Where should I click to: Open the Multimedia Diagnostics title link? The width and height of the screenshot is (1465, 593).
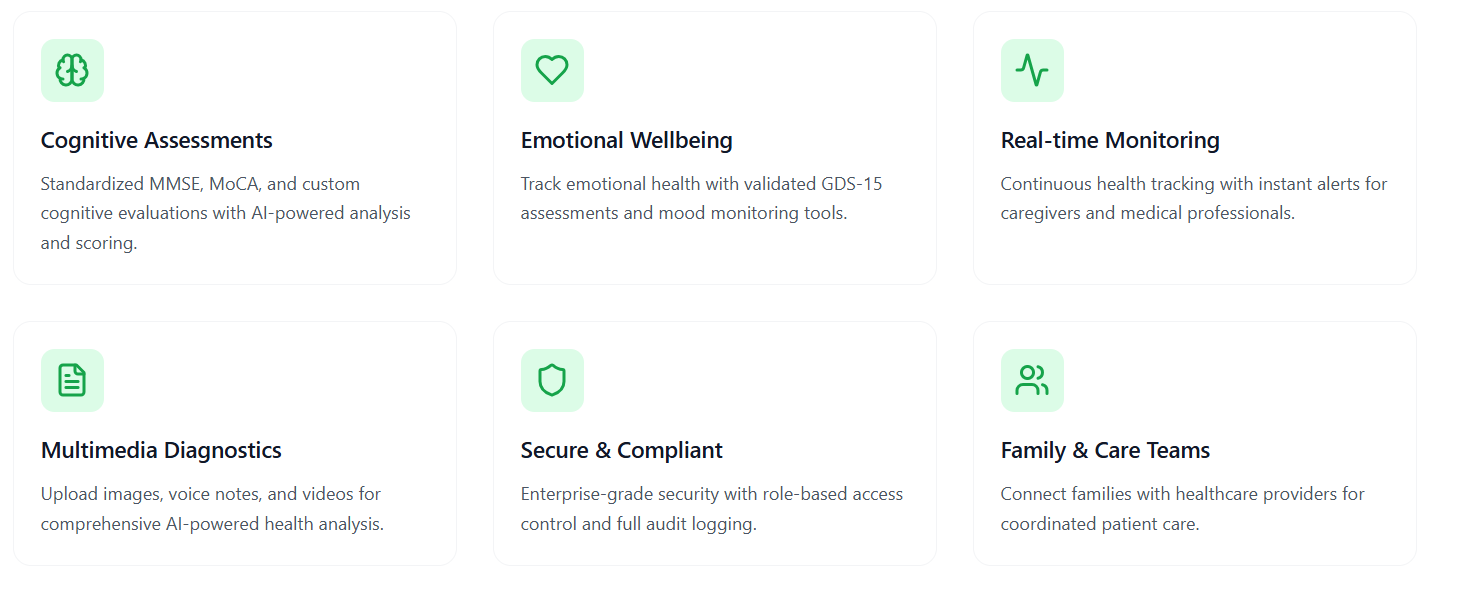click(x=161, y=450)
